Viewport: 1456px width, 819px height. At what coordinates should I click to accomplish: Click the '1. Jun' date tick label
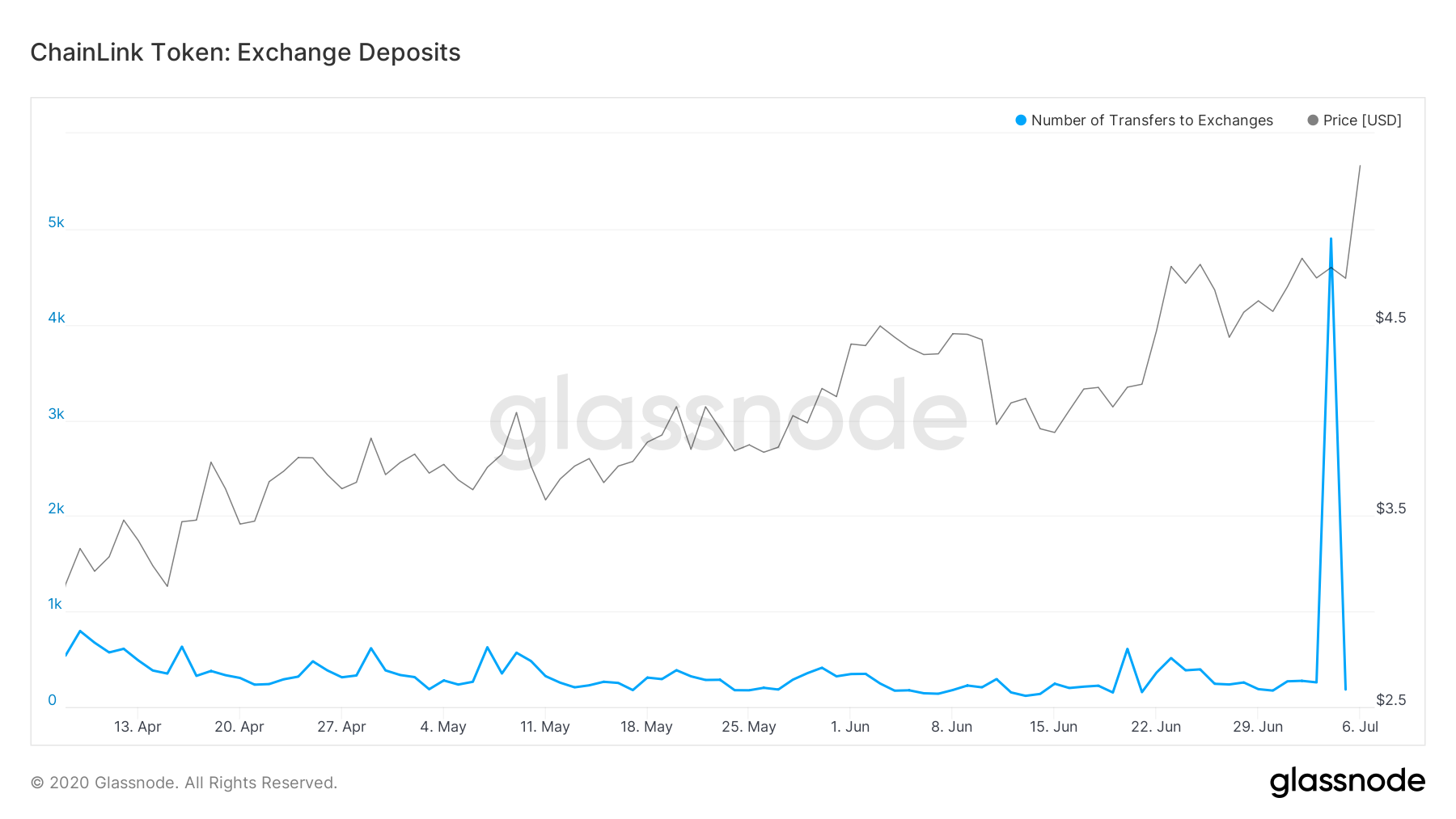click(850, 727)
